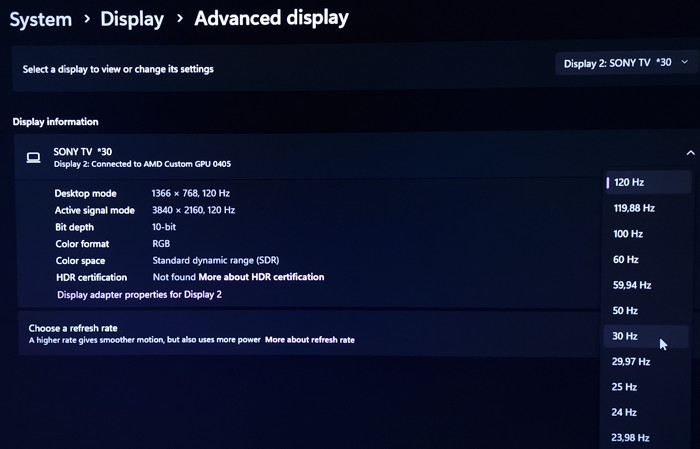This screenshot has width=700, height=449.
Task: Pick 60 Hz in the refresh rate list
Action: click(626, 260)
